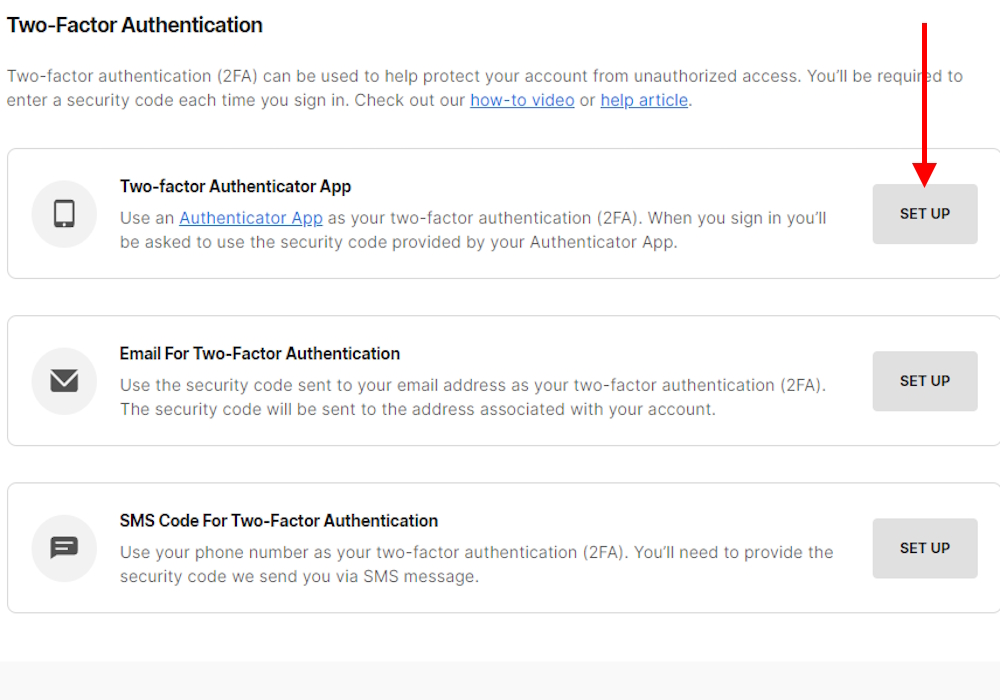
Task: Follow the Authenticator App underlined link
Action: point(250,218)
